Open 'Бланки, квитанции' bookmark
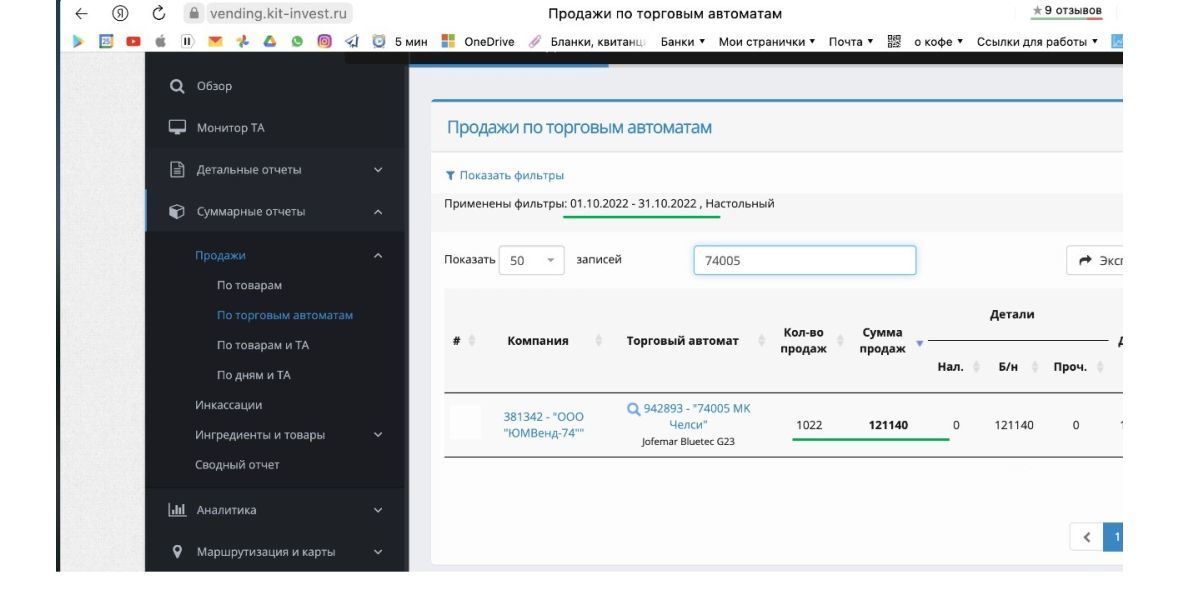Image resolution: width=1179 pixels, height=600 pixels. point(587,41)
